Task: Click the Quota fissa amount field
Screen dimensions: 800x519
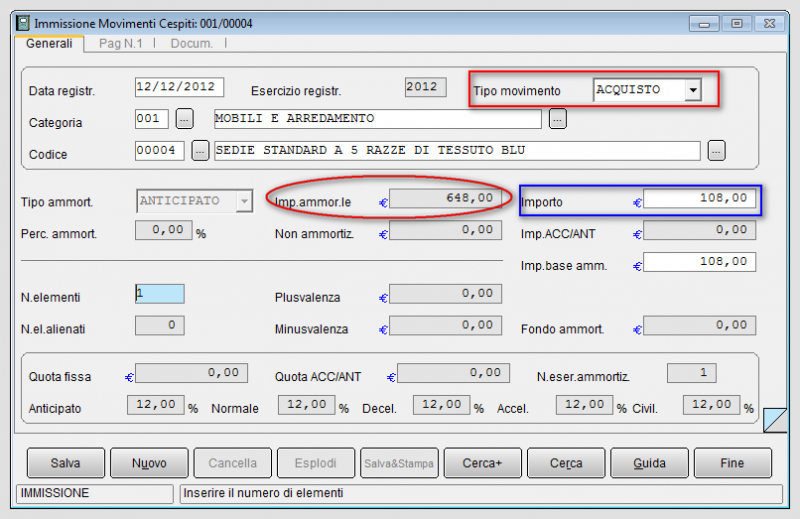Action: point(191,373)
